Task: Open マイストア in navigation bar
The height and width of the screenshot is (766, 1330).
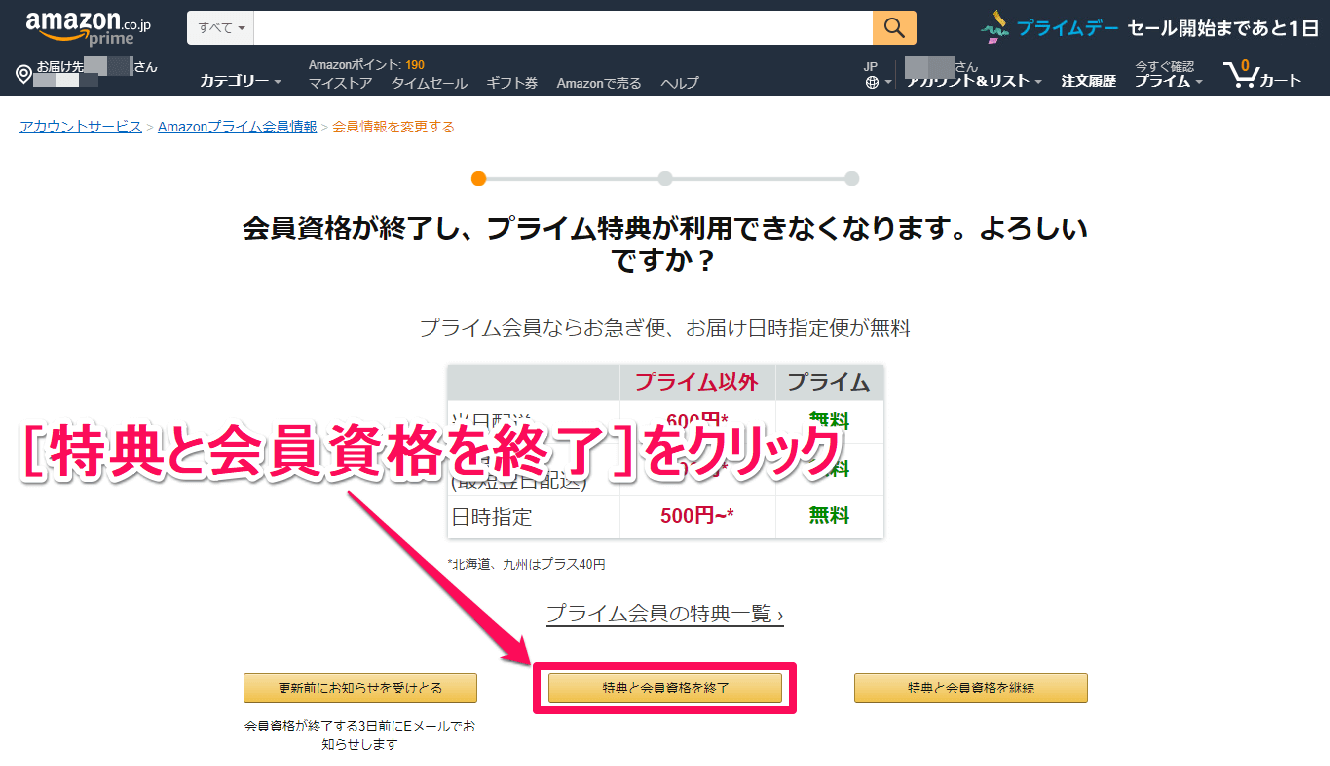Action: pos(340,83)
